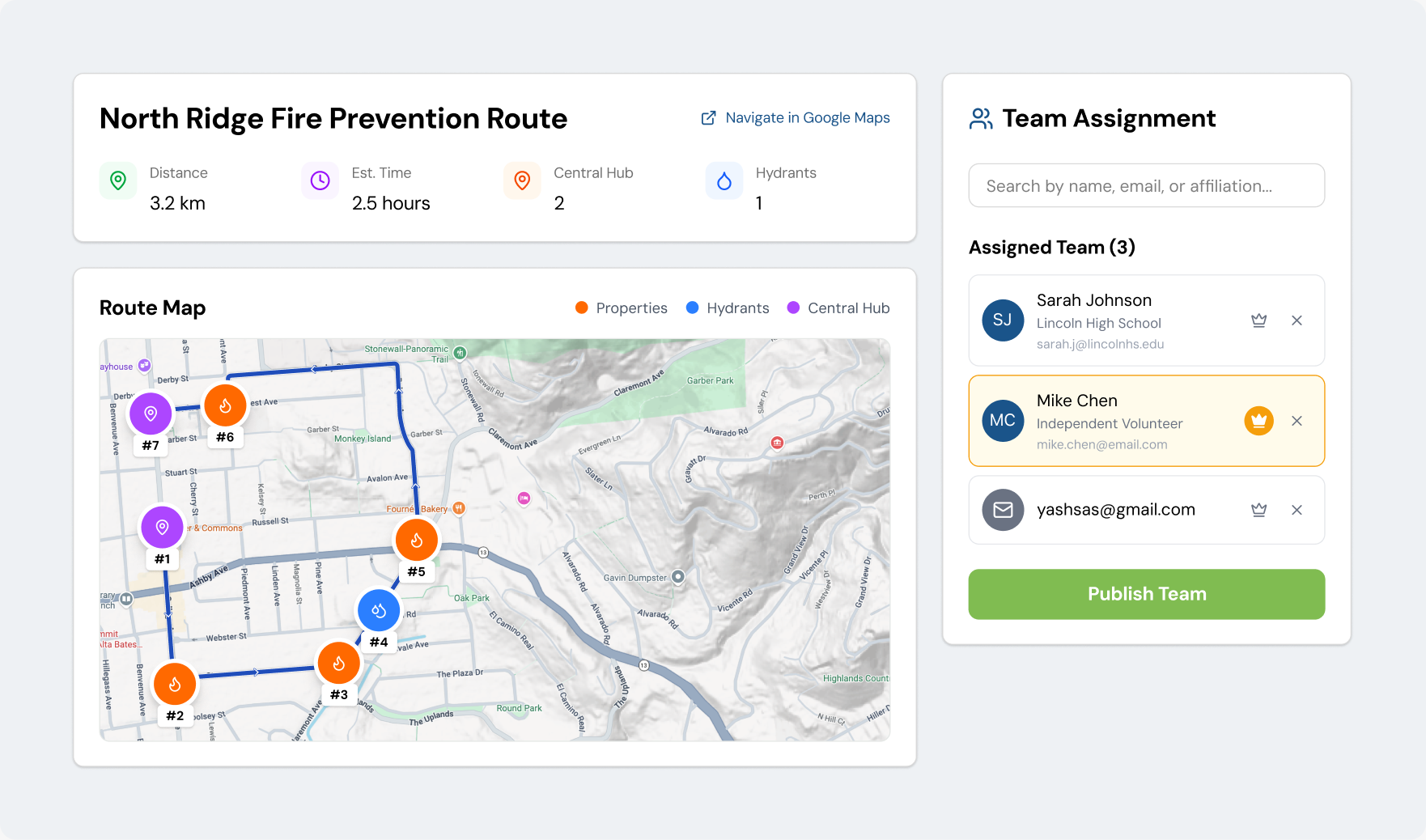Click the MC avatar for Mike Chen

tap(1003, 421)
